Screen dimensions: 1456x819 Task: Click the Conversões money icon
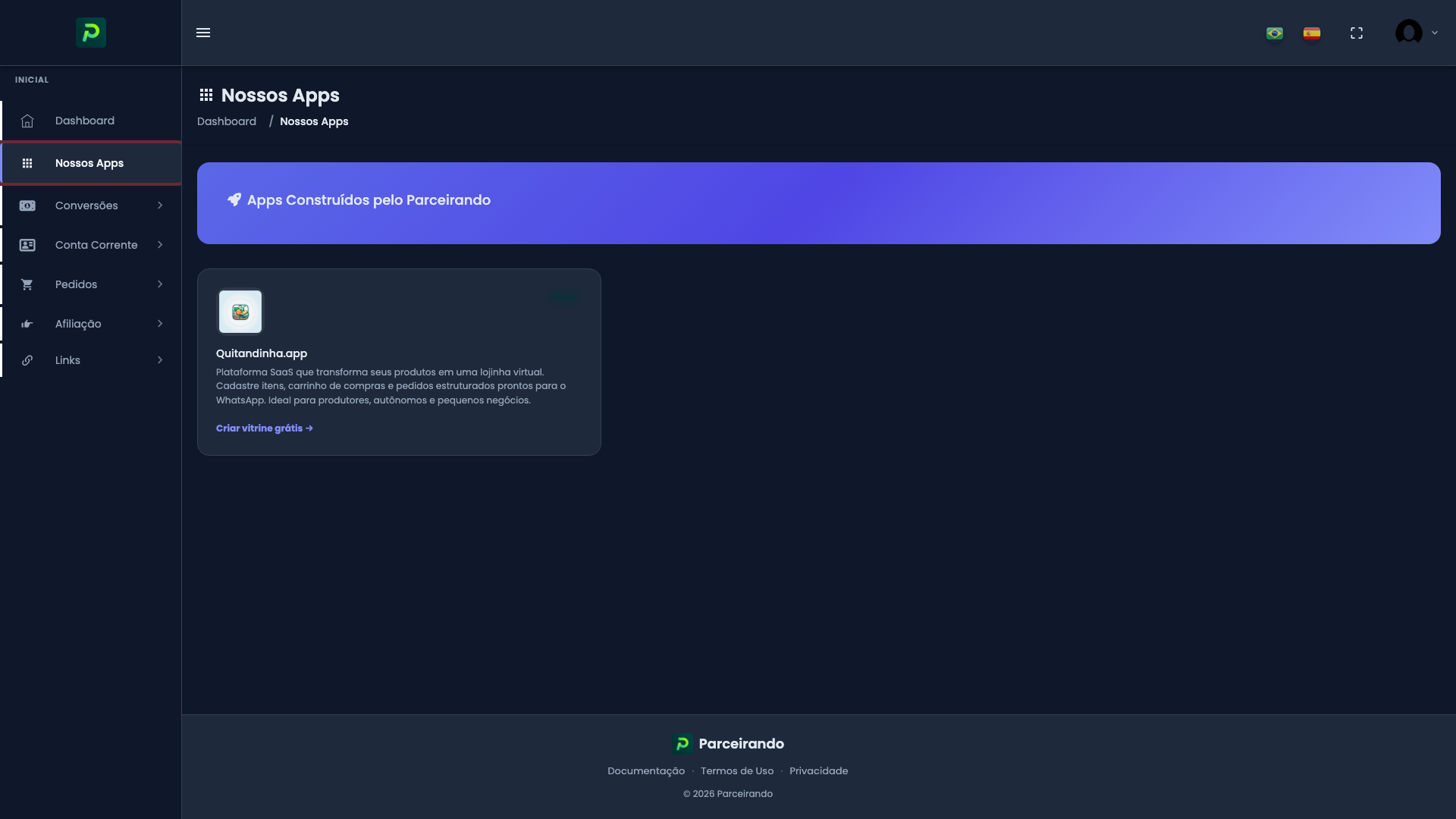[x=27, y=206]
